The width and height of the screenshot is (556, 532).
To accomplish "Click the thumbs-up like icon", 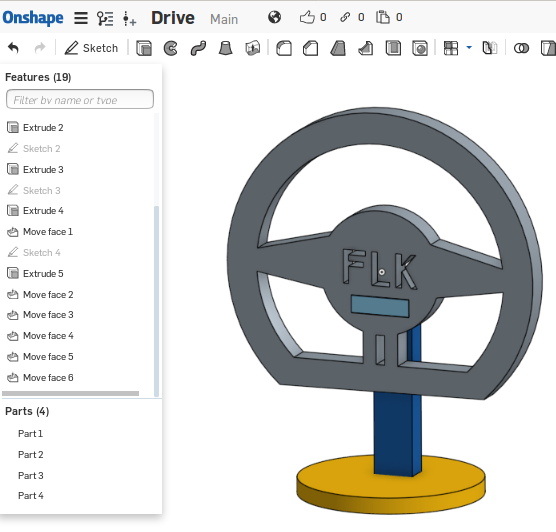I will 307,17.
